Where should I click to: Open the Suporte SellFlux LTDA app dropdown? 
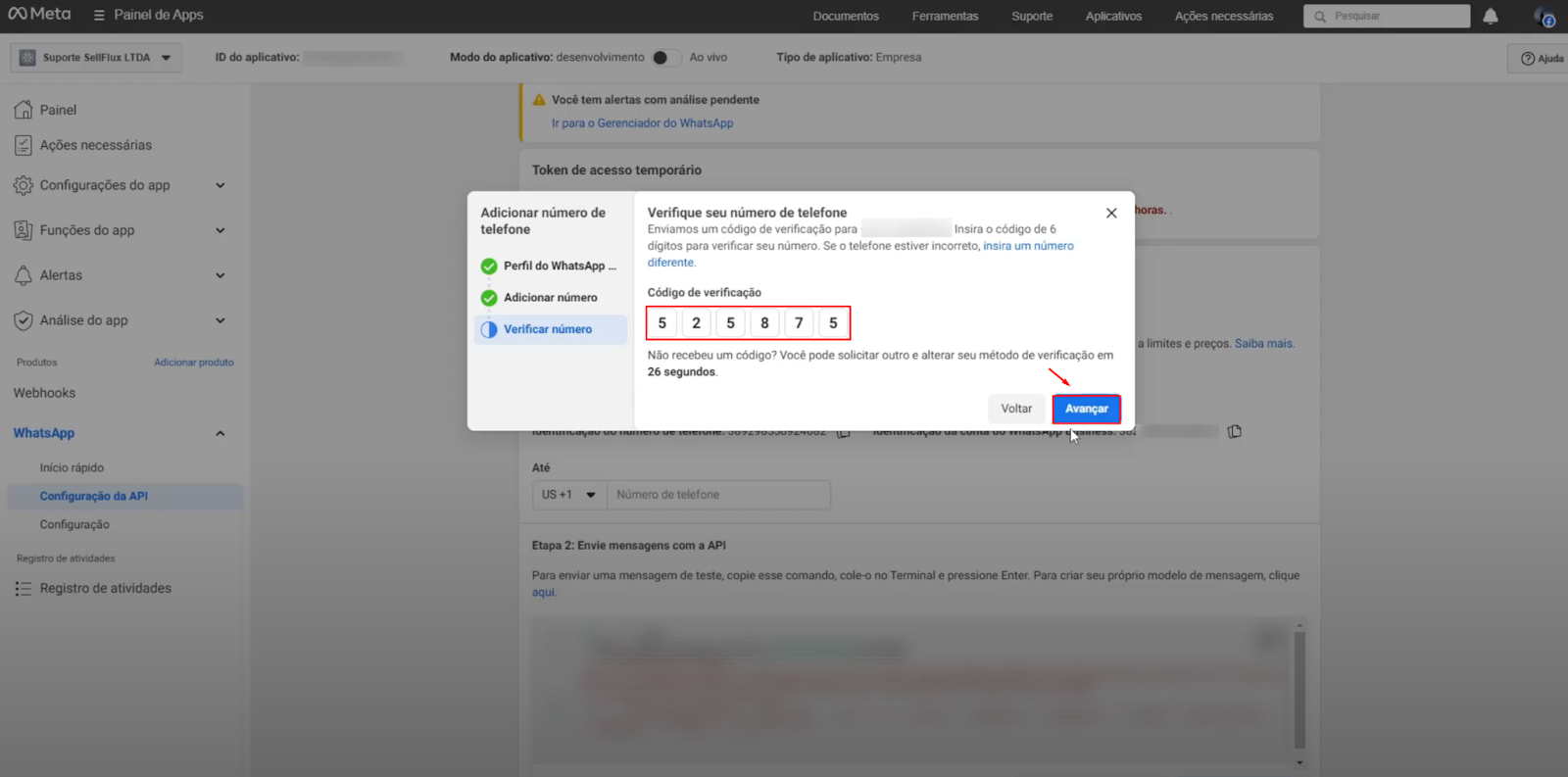pyautogui.click(x=96, y=58)
